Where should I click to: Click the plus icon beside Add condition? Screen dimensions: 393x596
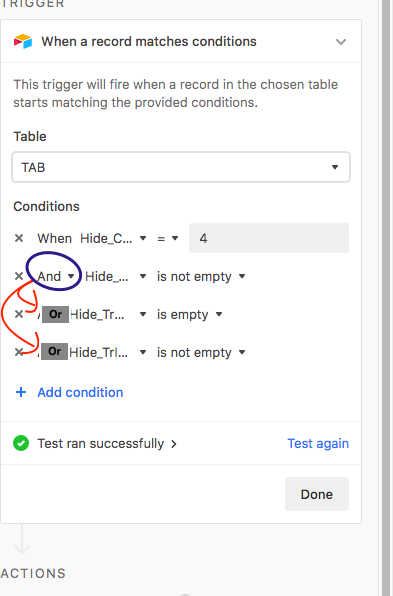click(x=21, y=392)
